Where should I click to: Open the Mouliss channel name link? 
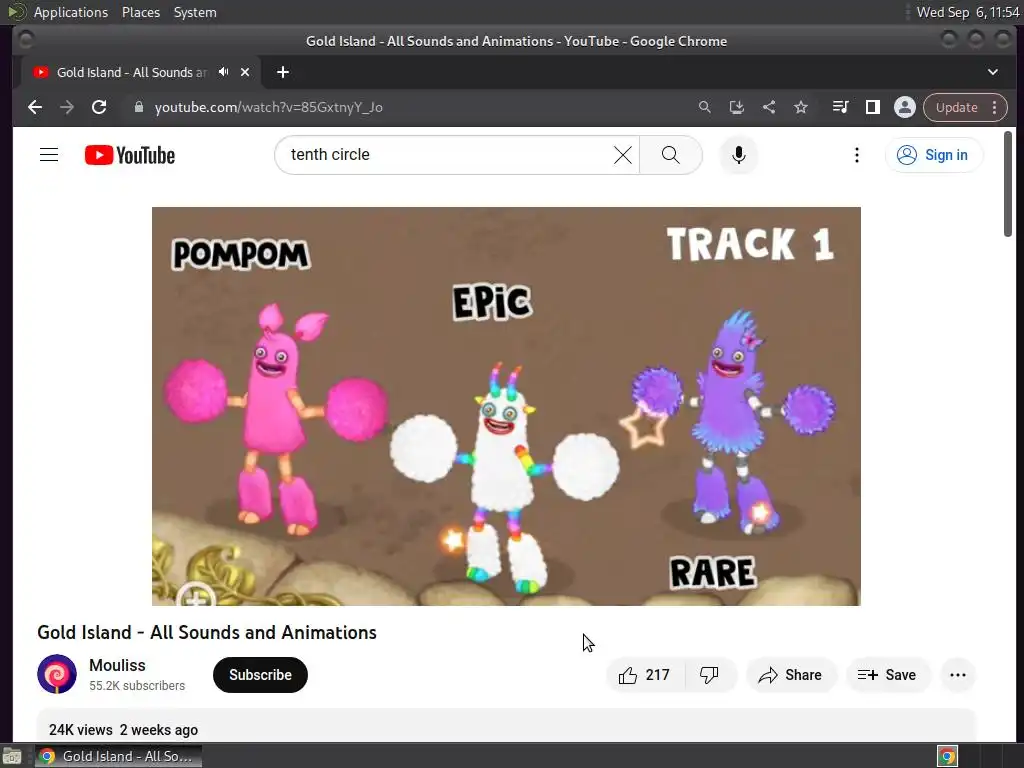118,665
